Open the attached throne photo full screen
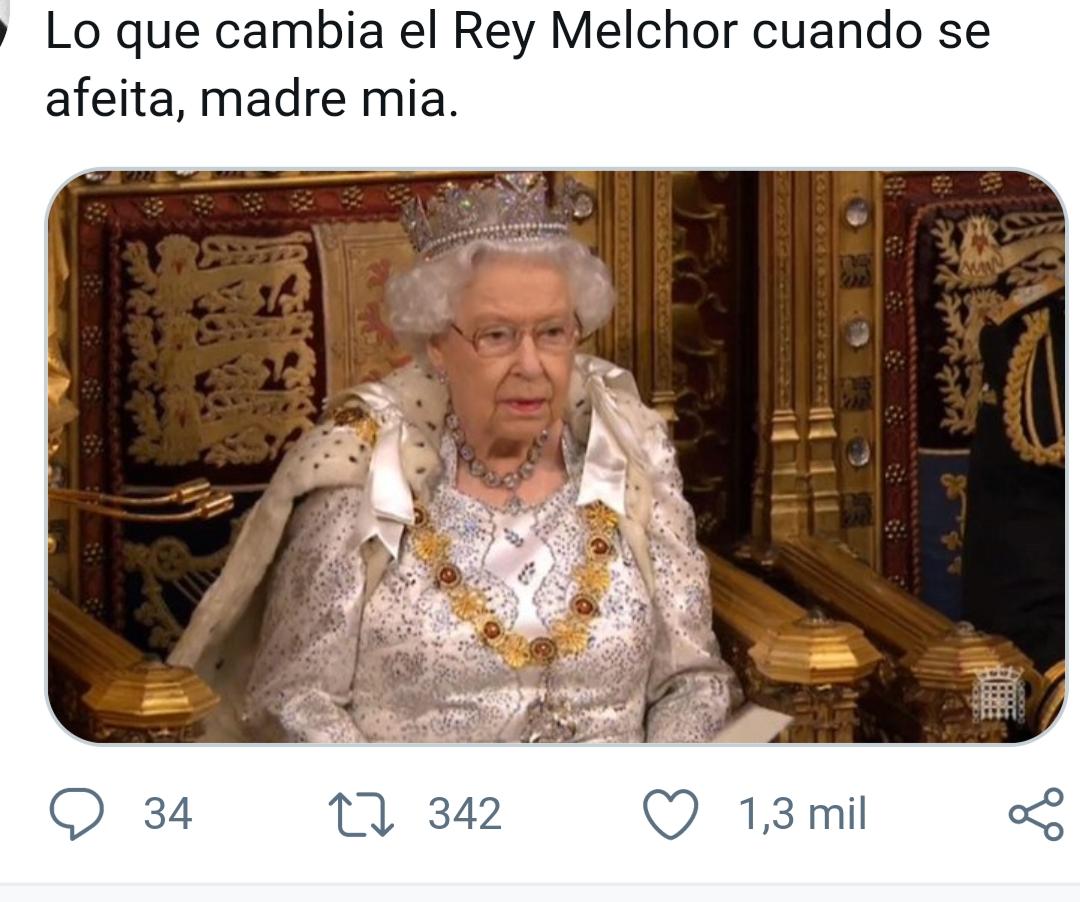 click(556, 457)
